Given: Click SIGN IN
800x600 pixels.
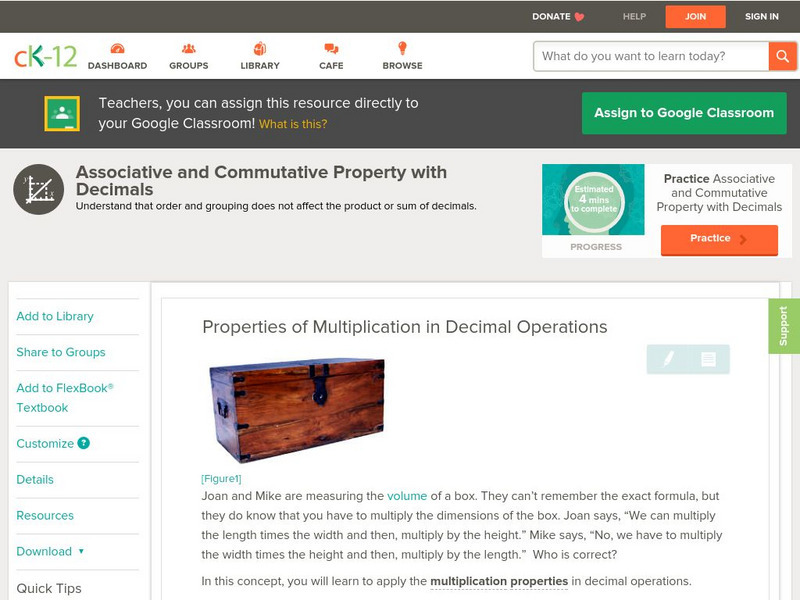Looking at the screenshot, I should coord(762,16).
